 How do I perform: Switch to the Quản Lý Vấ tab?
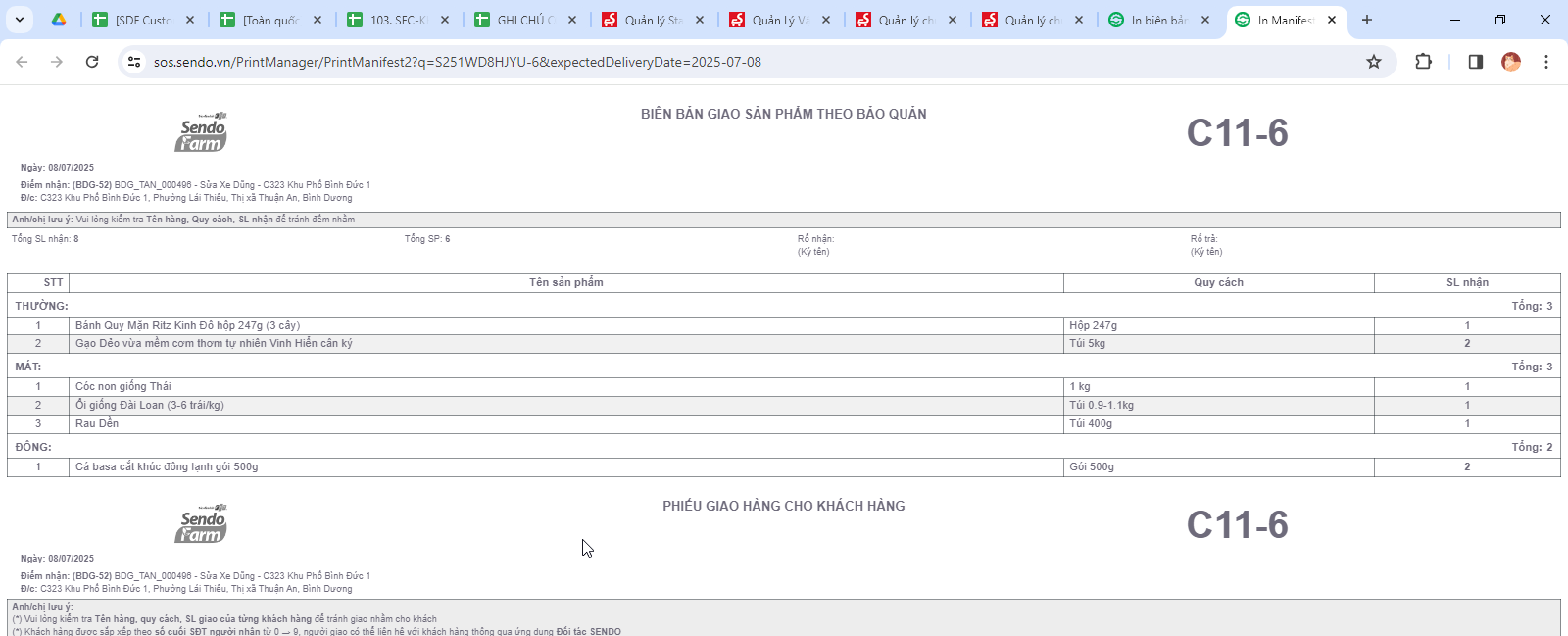coord(780,20)
